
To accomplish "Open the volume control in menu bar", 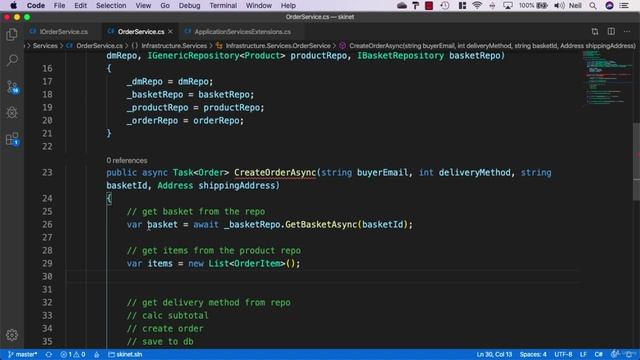I will (559, 5).
